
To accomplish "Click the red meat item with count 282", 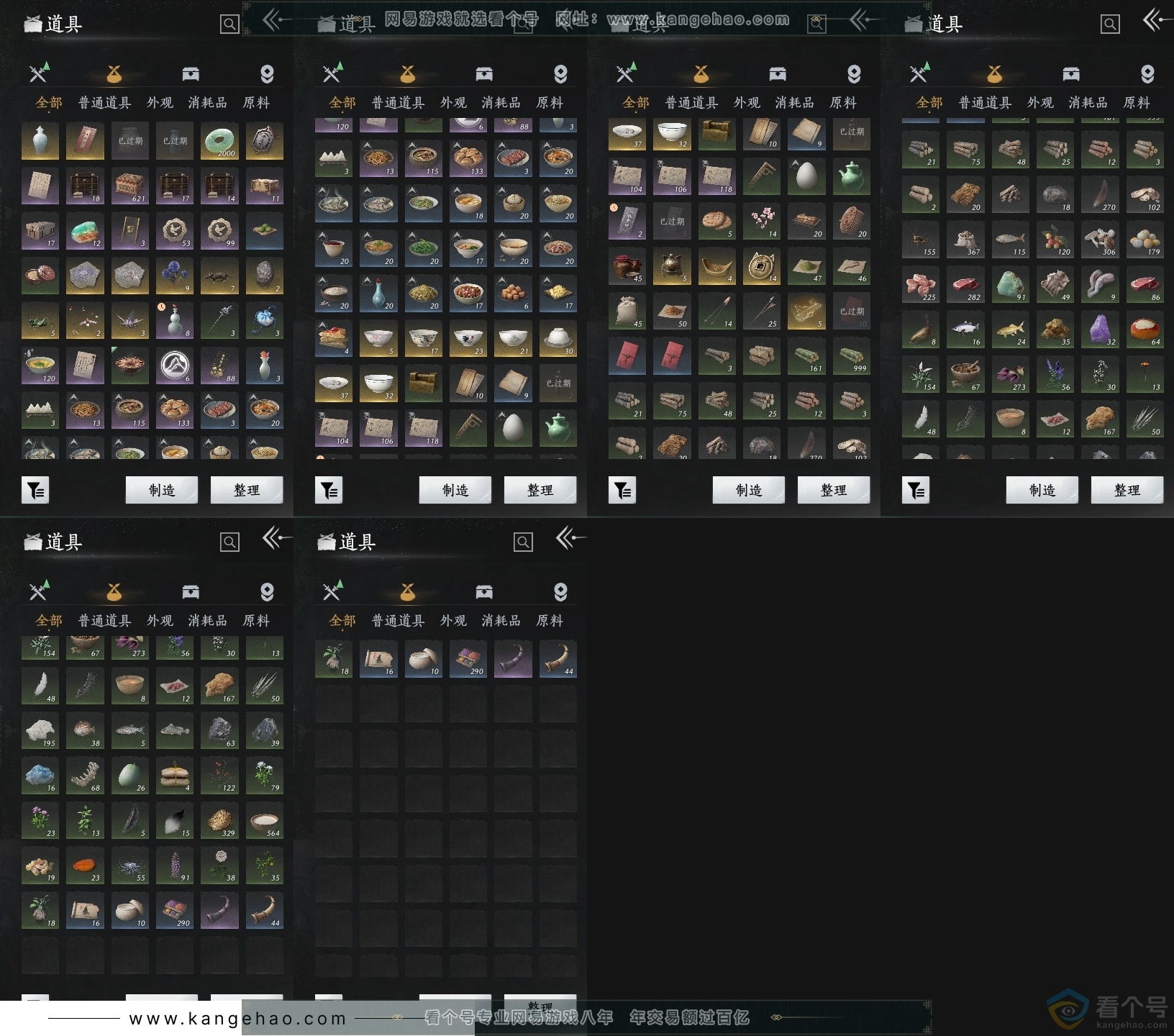I will [965, 285].
